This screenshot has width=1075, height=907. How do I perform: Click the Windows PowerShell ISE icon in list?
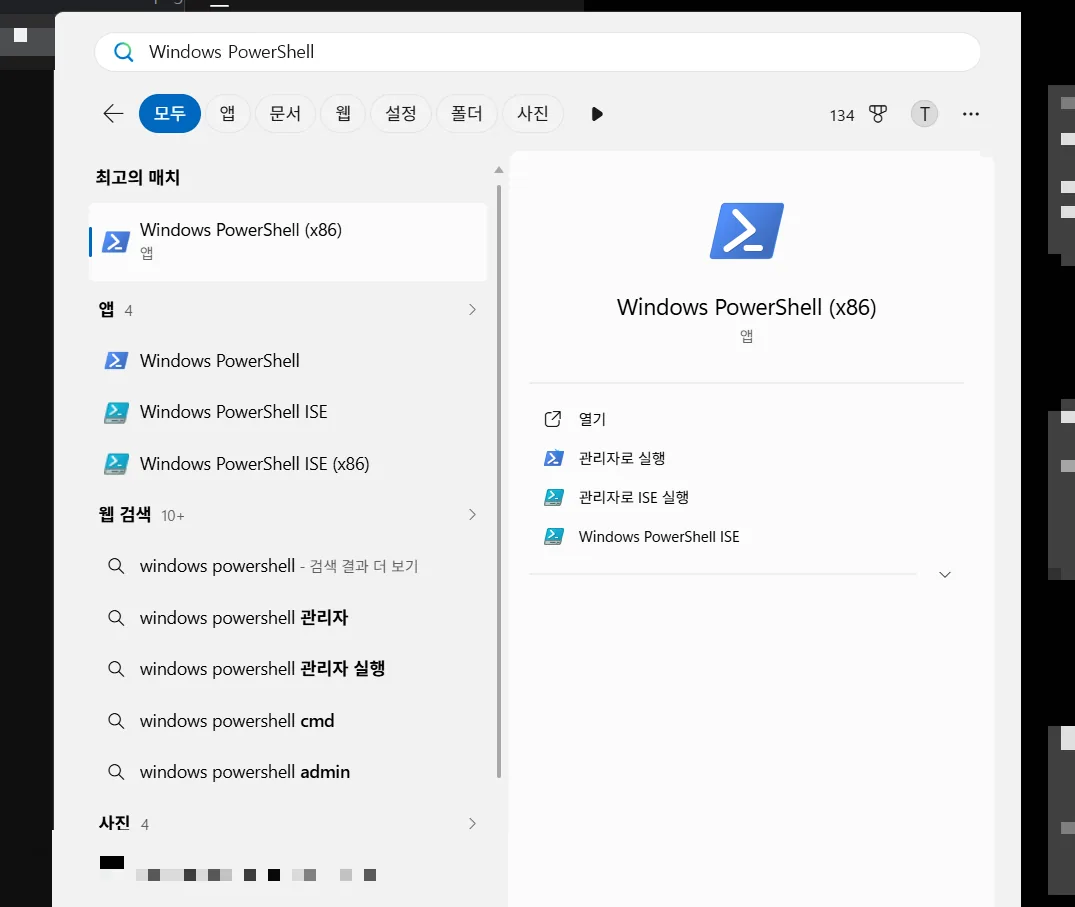pos(116,412)
